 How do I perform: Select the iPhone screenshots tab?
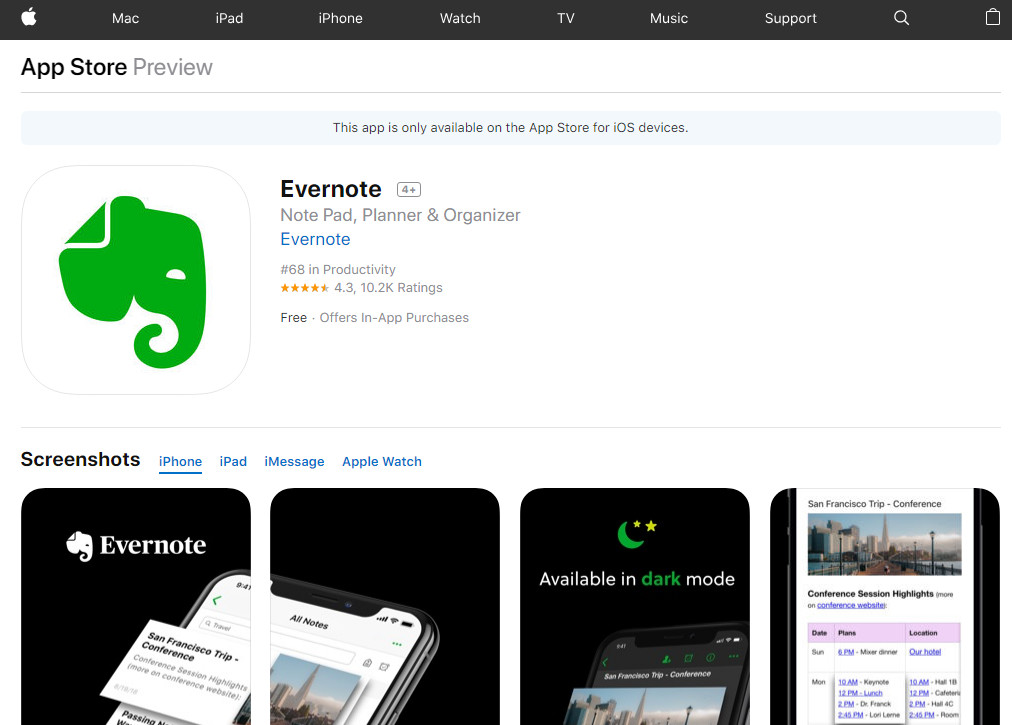pos(180,462)
